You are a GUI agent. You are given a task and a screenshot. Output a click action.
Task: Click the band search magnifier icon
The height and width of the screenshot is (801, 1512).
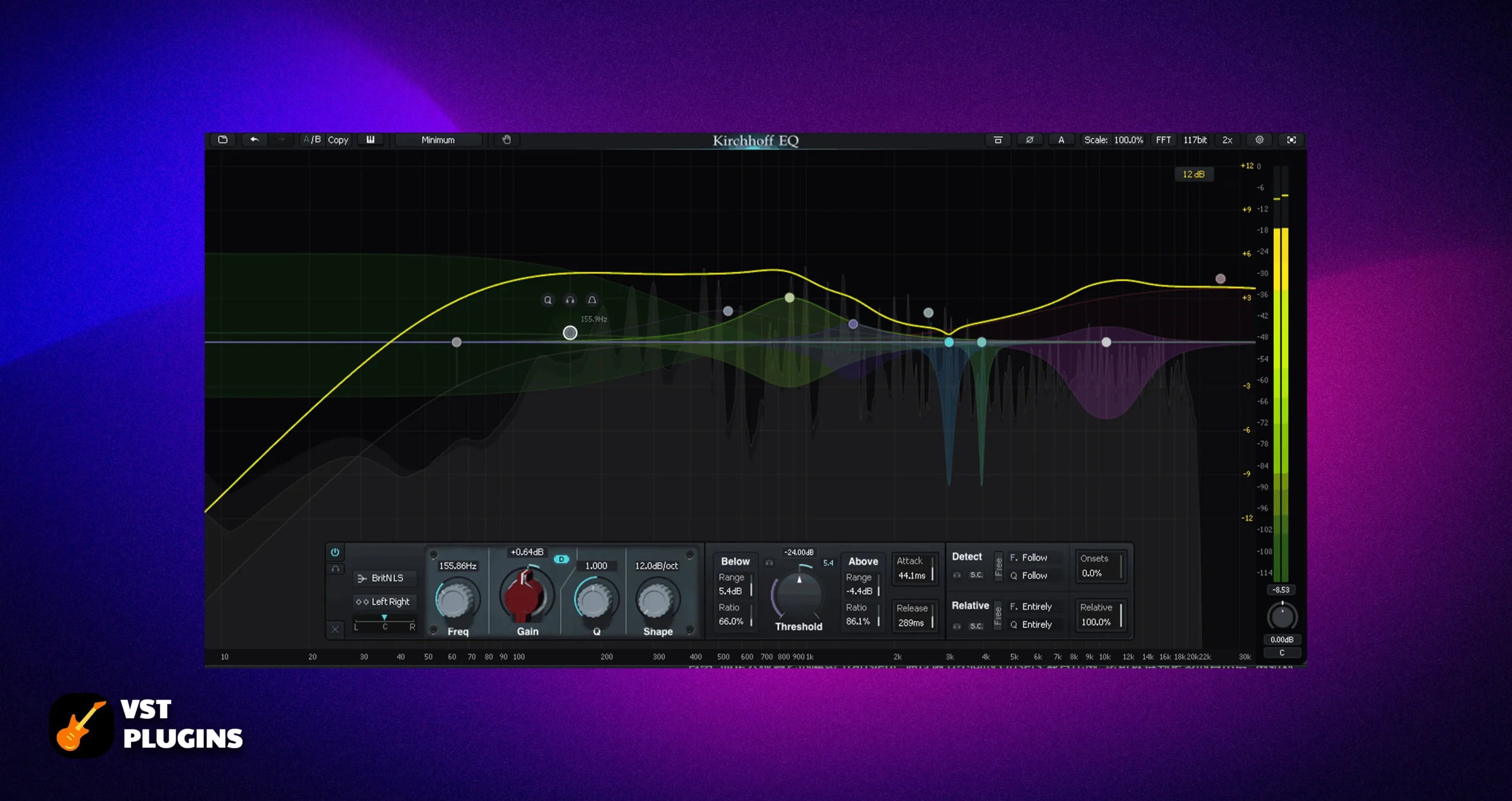548,300
